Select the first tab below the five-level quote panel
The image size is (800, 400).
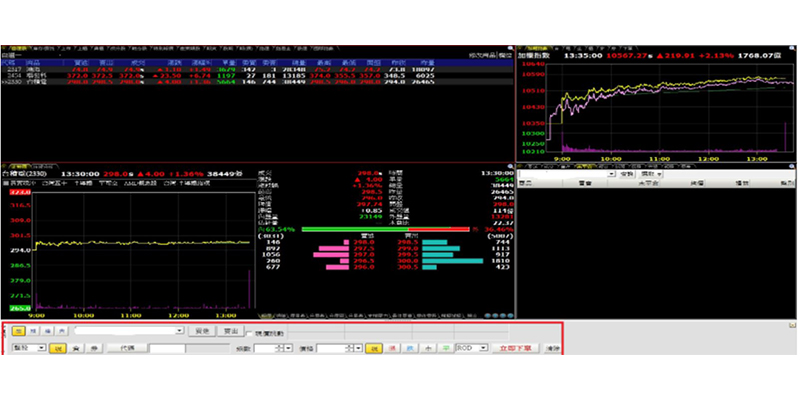(x=267, y=316)
